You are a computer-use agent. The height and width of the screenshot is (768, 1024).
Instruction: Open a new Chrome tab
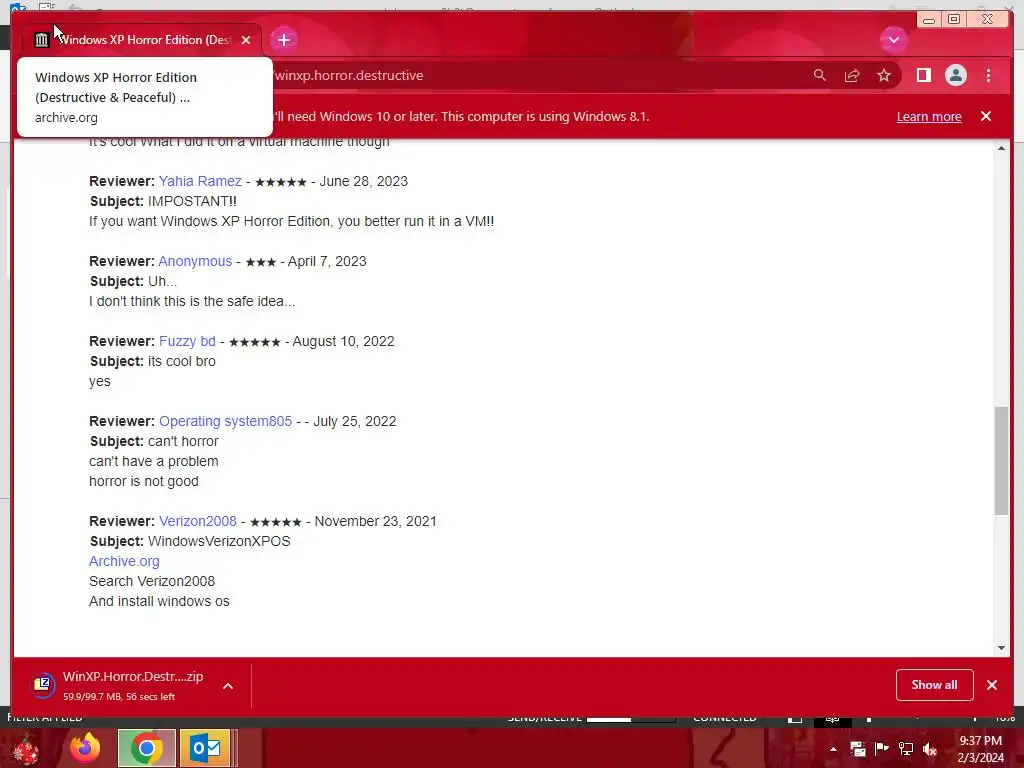point(283,40)
